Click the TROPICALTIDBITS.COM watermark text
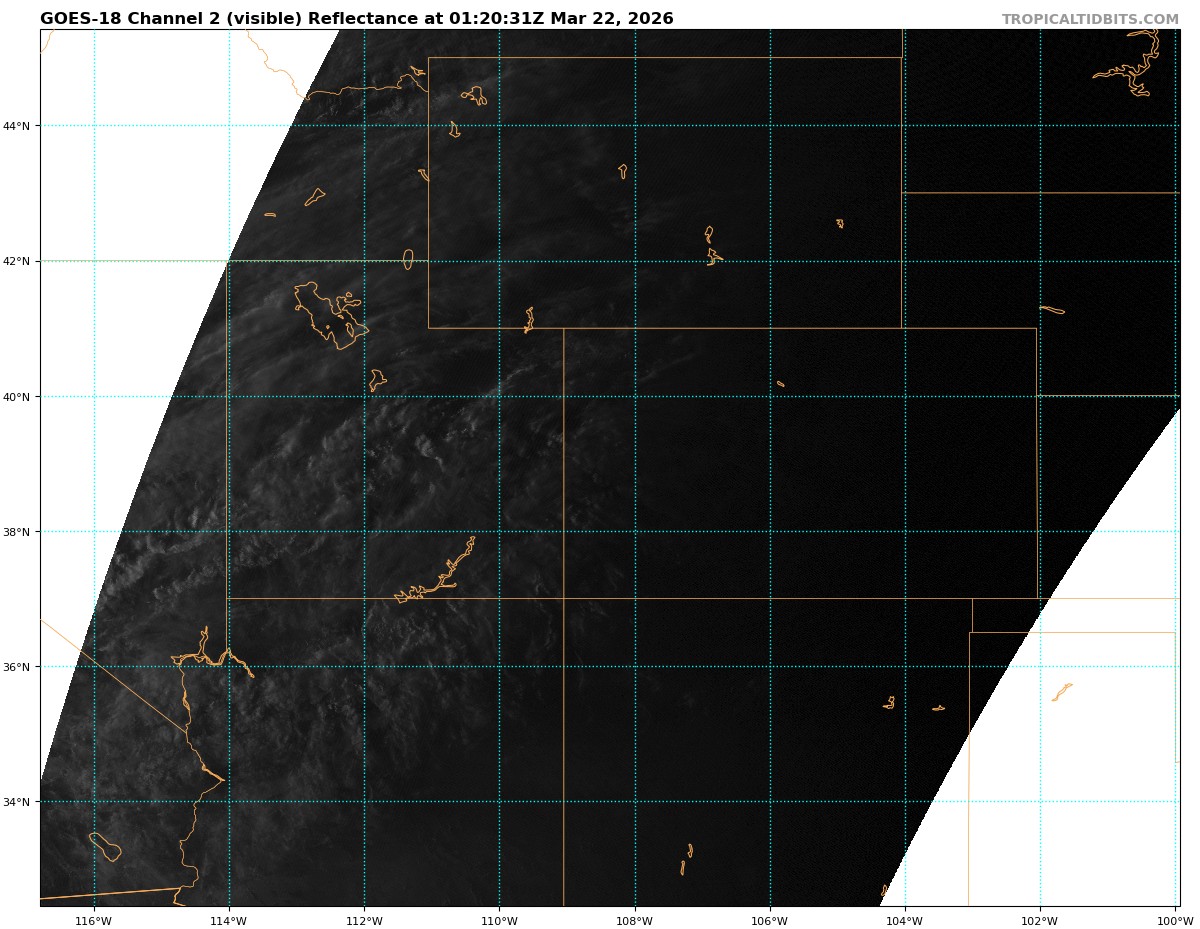1200x929 pixels. 1090,19
